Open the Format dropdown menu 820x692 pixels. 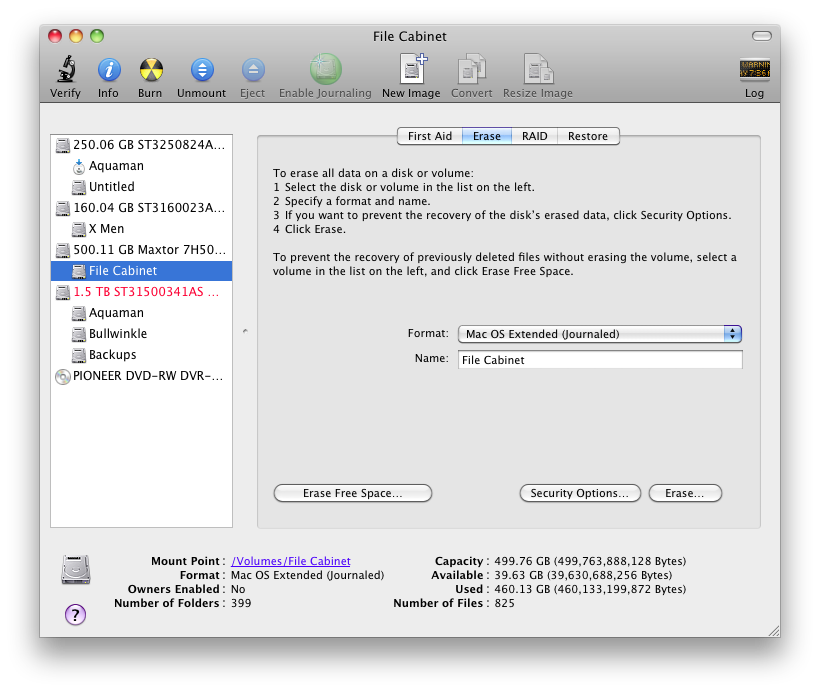600,334
